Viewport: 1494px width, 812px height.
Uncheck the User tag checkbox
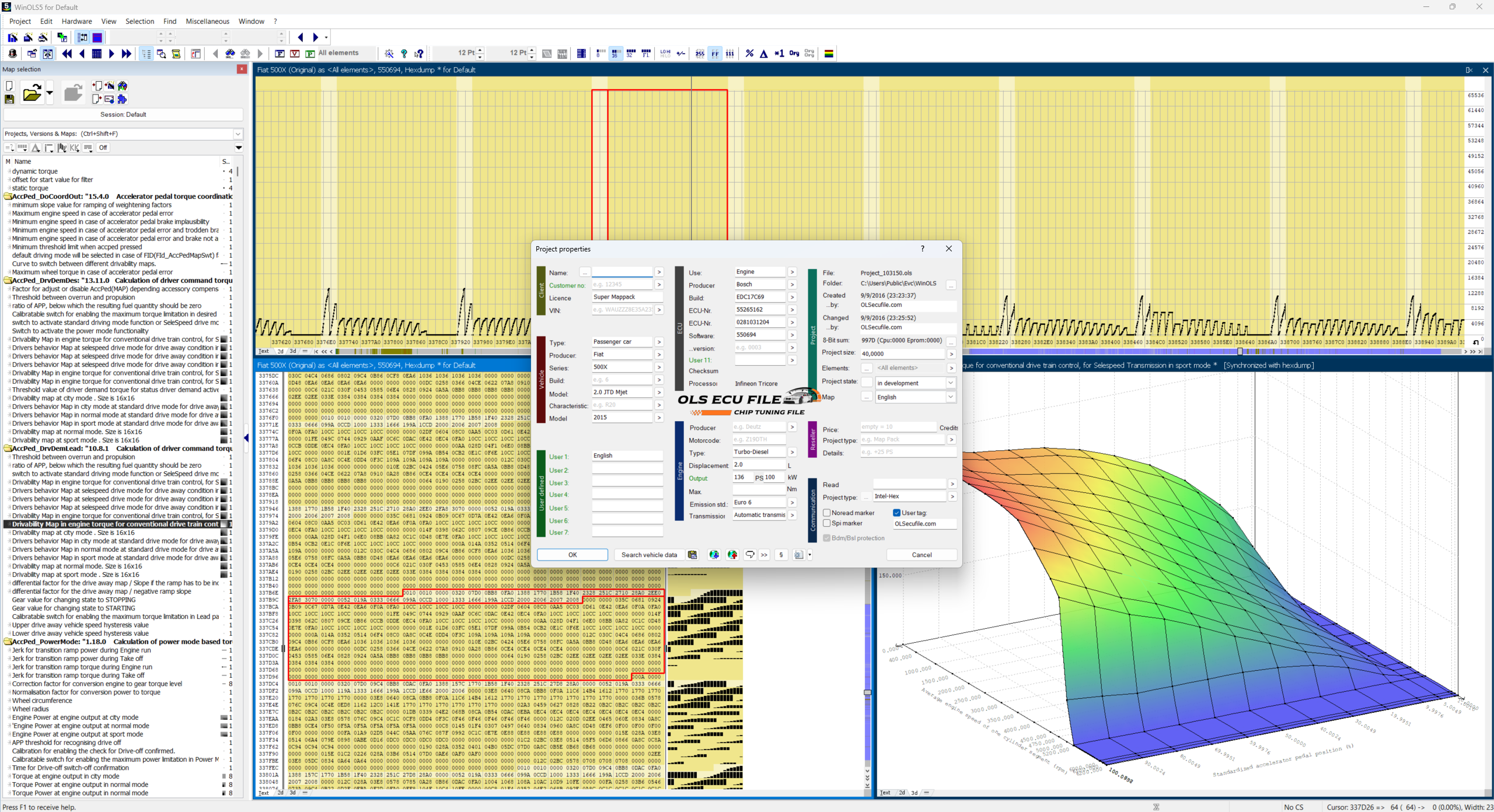896,513
